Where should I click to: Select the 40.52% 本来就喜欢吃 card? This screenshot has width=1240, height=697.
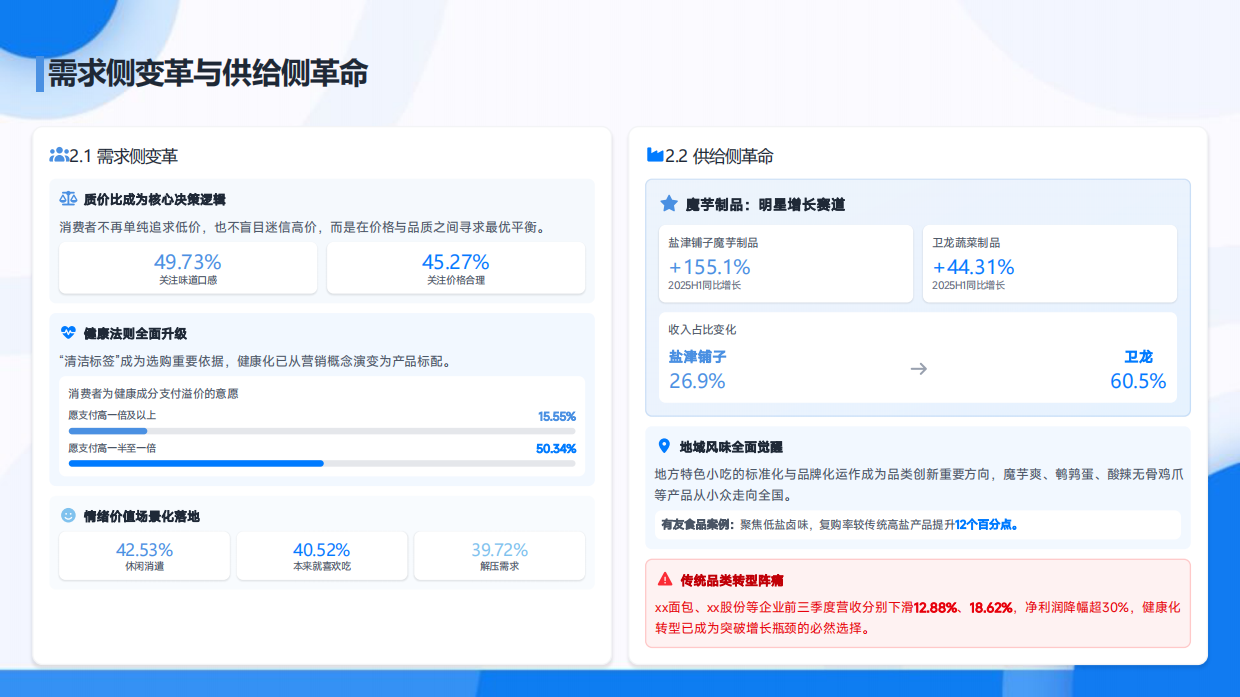pyautogui.click(x=321, y=555)
